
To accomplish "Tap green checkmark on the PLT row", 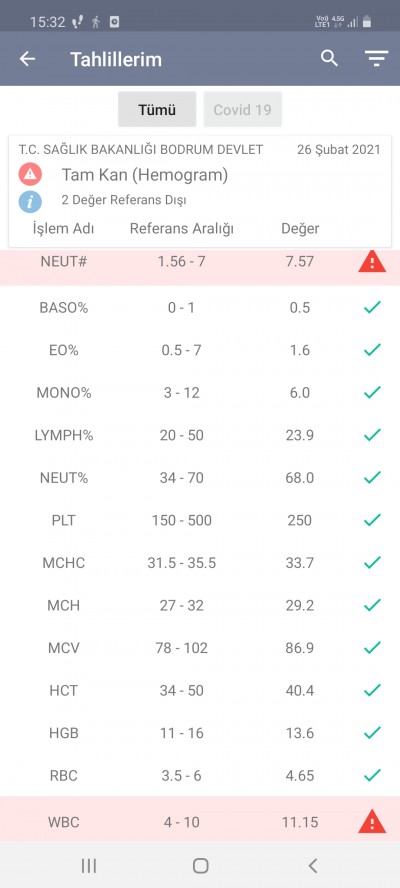I will pos(372,520).
